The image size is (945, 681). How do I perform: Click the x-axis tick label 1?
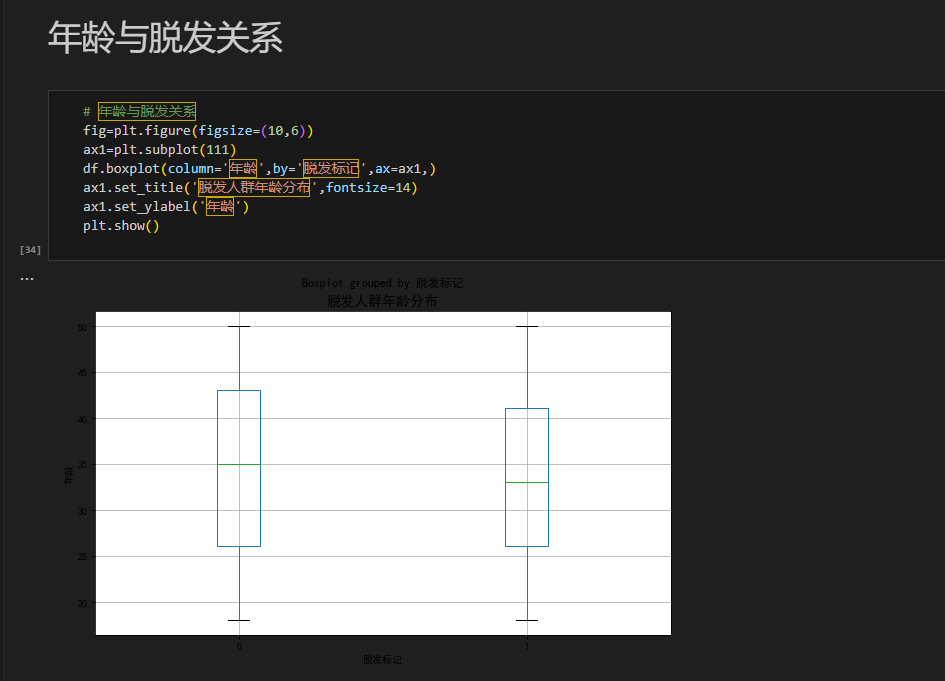[x=527, y=647]
